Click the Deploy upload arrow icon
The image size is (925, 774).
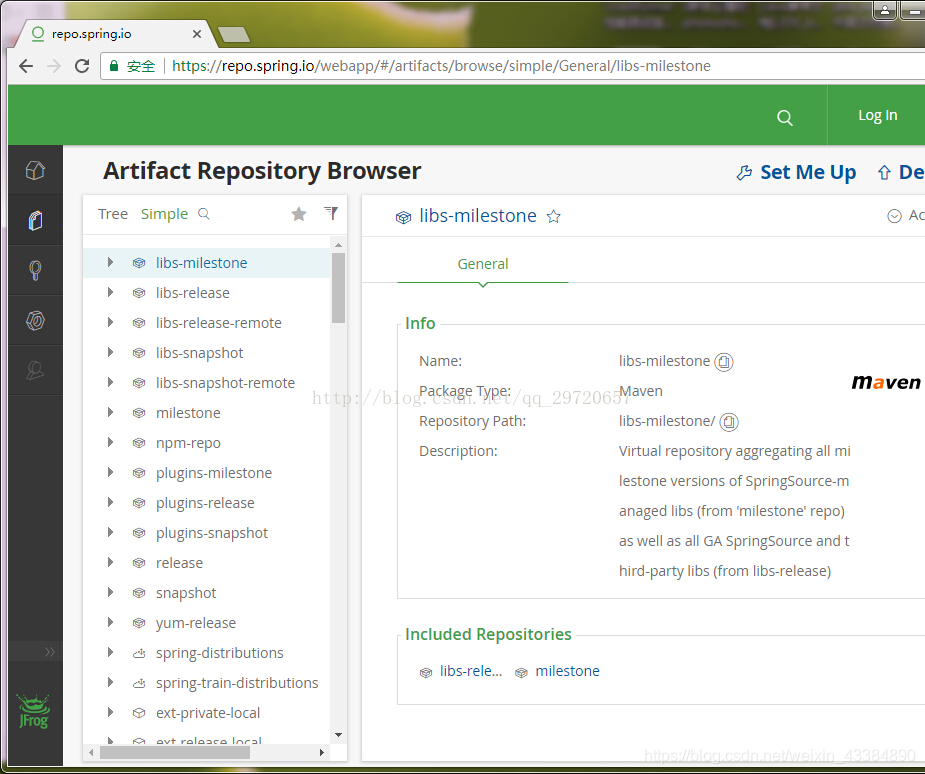click(x=884, y=172)
